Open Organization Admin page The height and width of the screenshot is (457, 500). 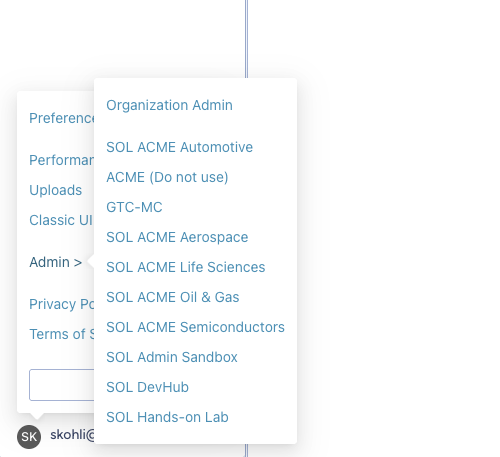169,105
